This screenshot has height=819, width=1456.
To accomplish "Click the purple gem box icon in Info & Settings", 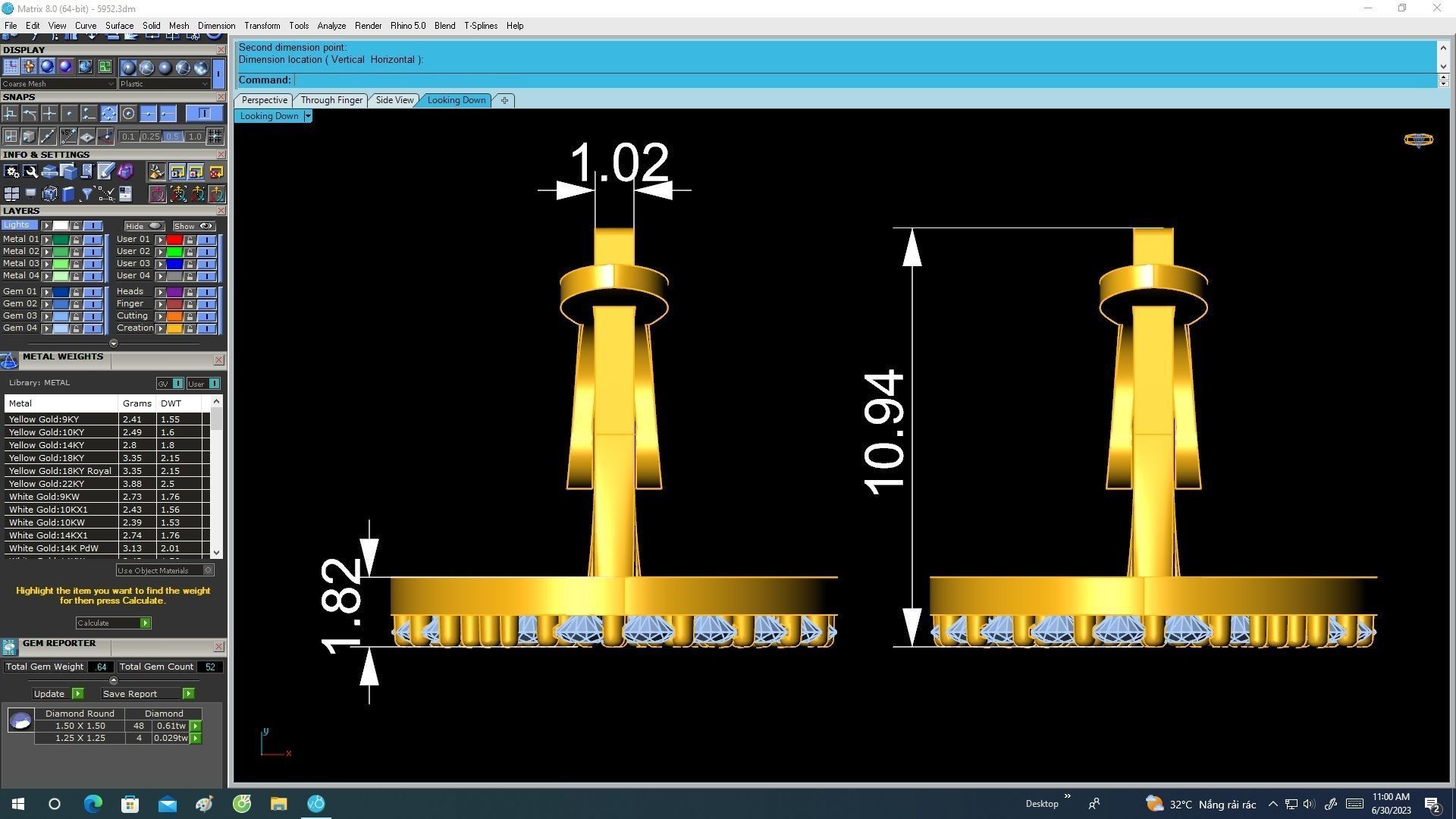I will click(125, 171).
